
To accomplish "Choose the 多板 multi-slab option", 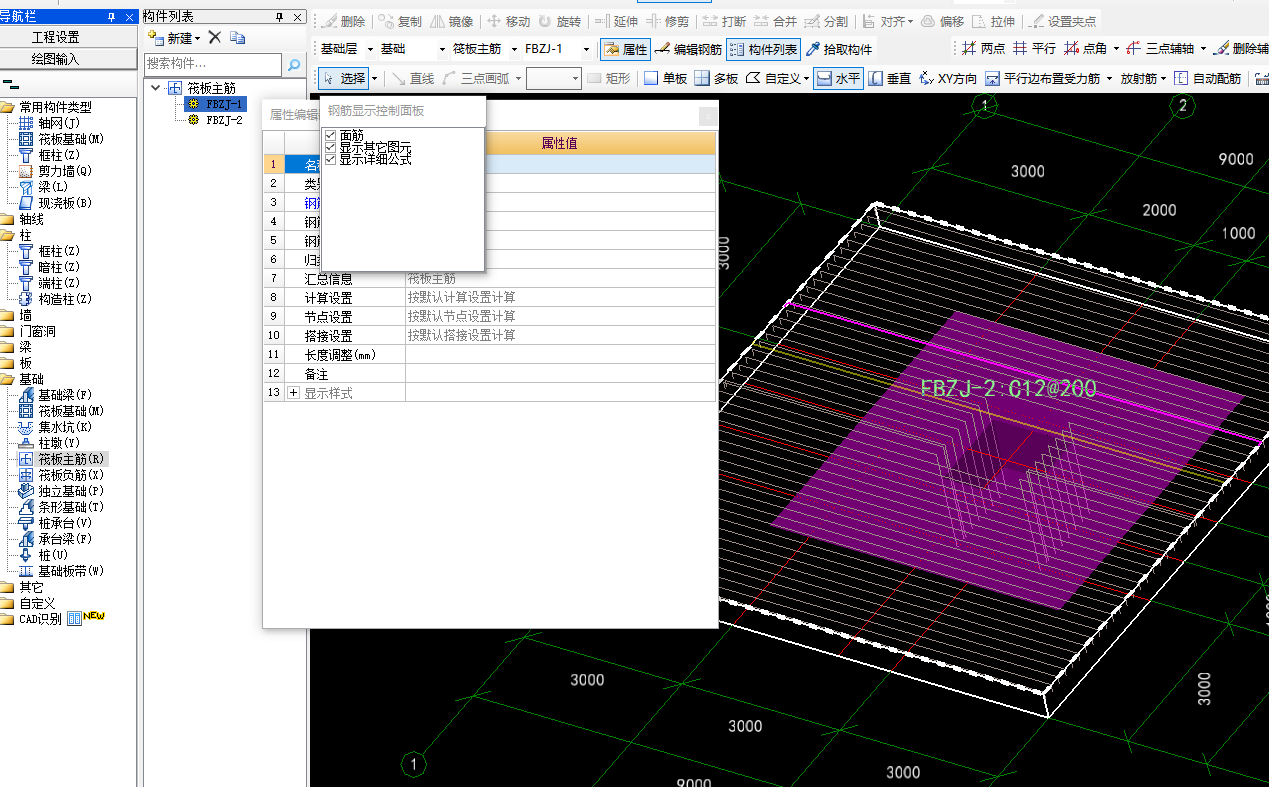I will coord(716,78).
